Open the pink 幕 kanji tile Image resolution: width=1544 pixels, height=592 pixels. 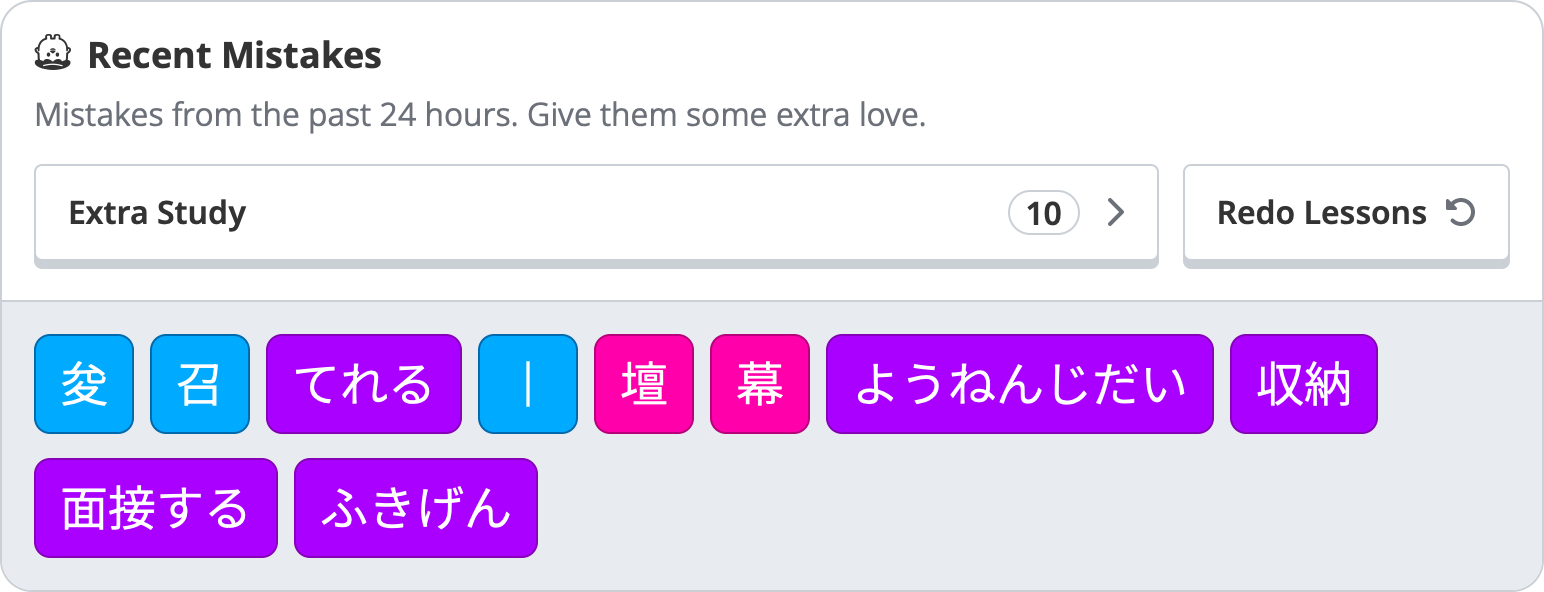tap(760, 384)
